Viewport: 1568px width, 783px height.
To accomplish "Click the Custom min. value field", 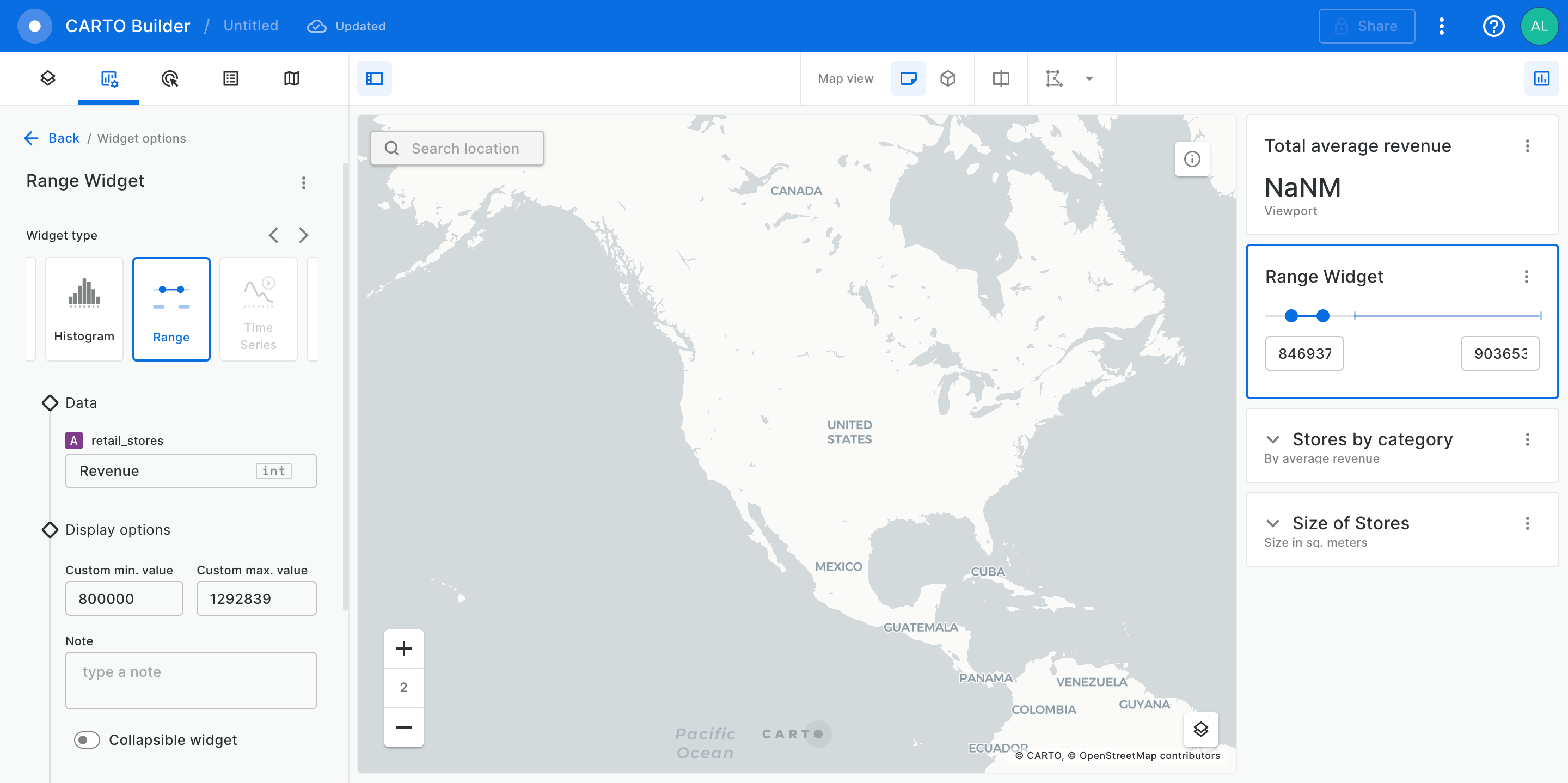I will point(124,598).
